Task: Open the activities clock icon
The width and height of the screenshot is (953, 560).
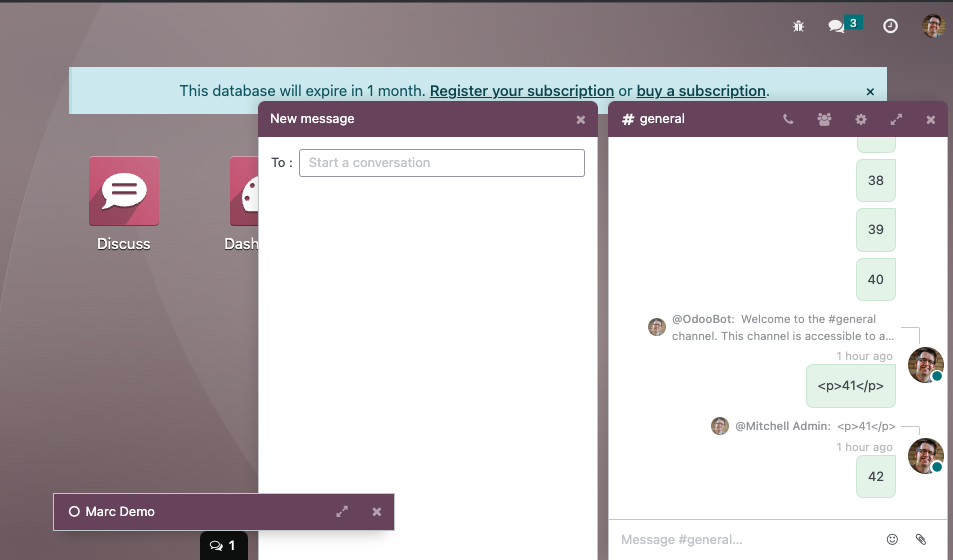Action: coord(890,26)
